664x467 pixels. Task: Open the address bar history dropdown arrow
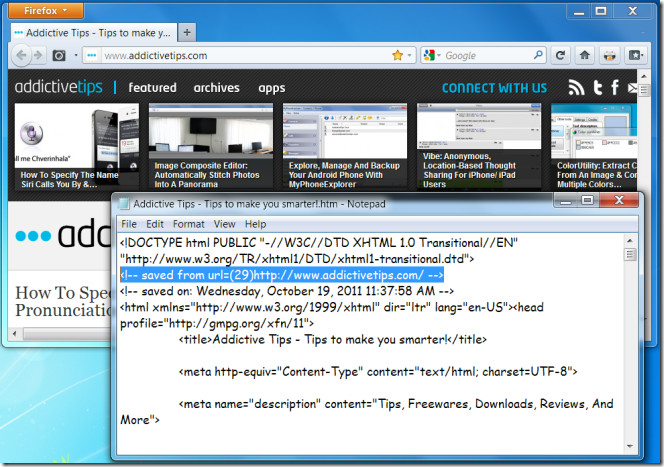(409, 55)
